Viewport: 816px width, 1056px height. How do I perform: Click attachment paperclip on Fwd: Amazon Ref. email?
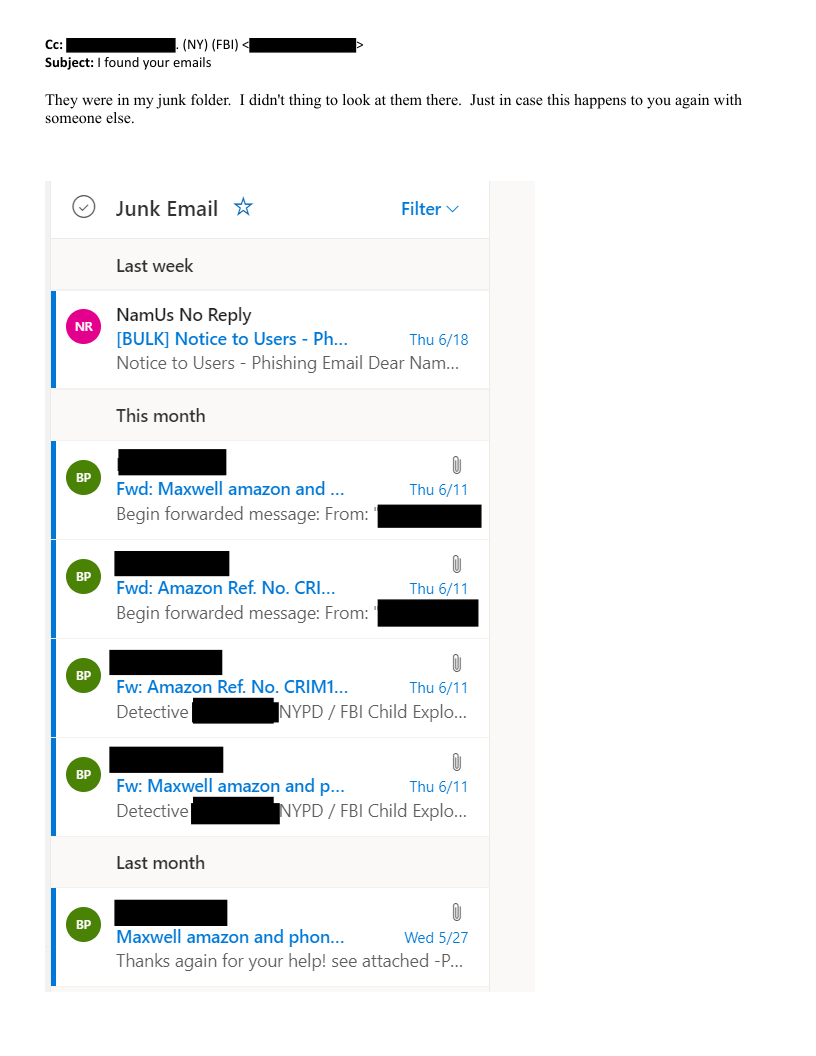pos(456,564)
